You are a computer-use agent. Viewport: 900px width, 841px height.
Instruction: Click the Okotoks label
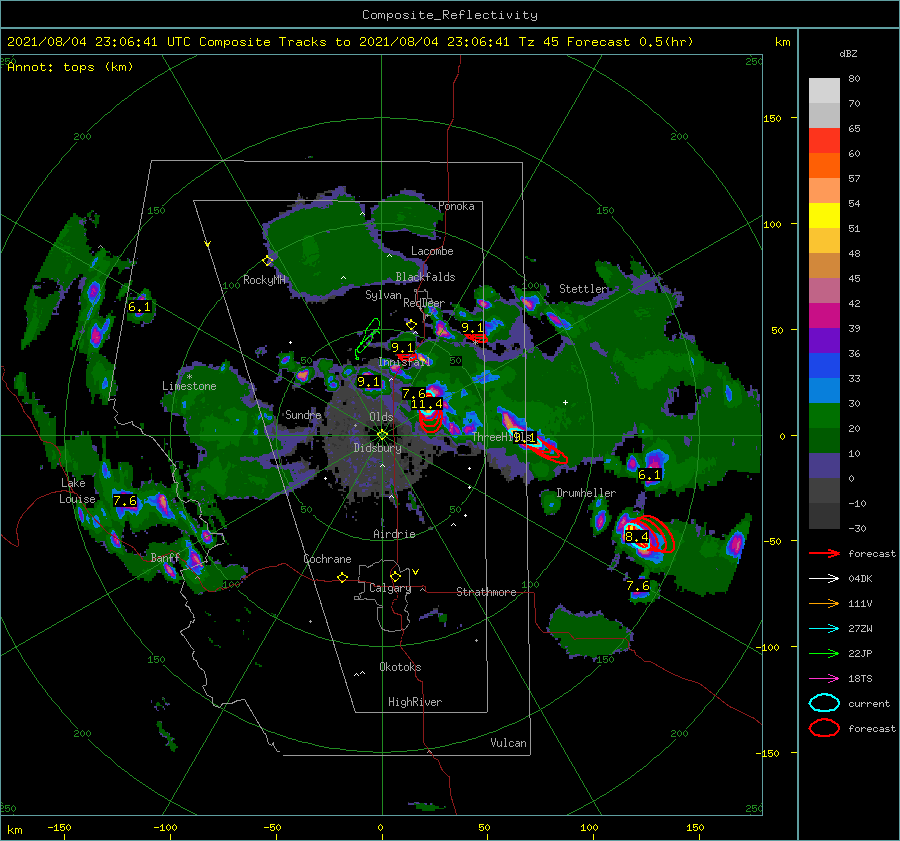coord(400,667)
